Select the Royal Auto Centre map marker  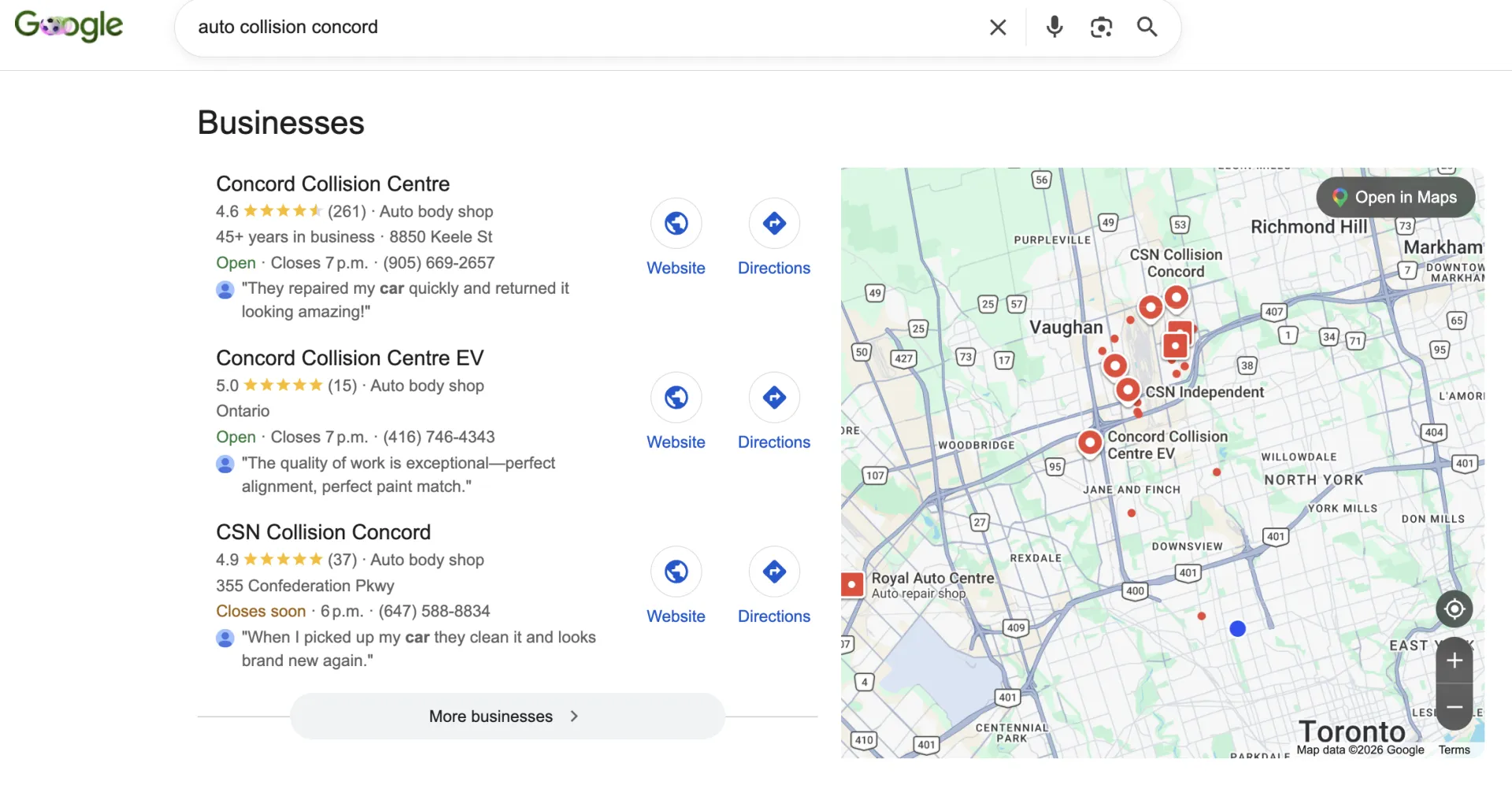[852, 585]
